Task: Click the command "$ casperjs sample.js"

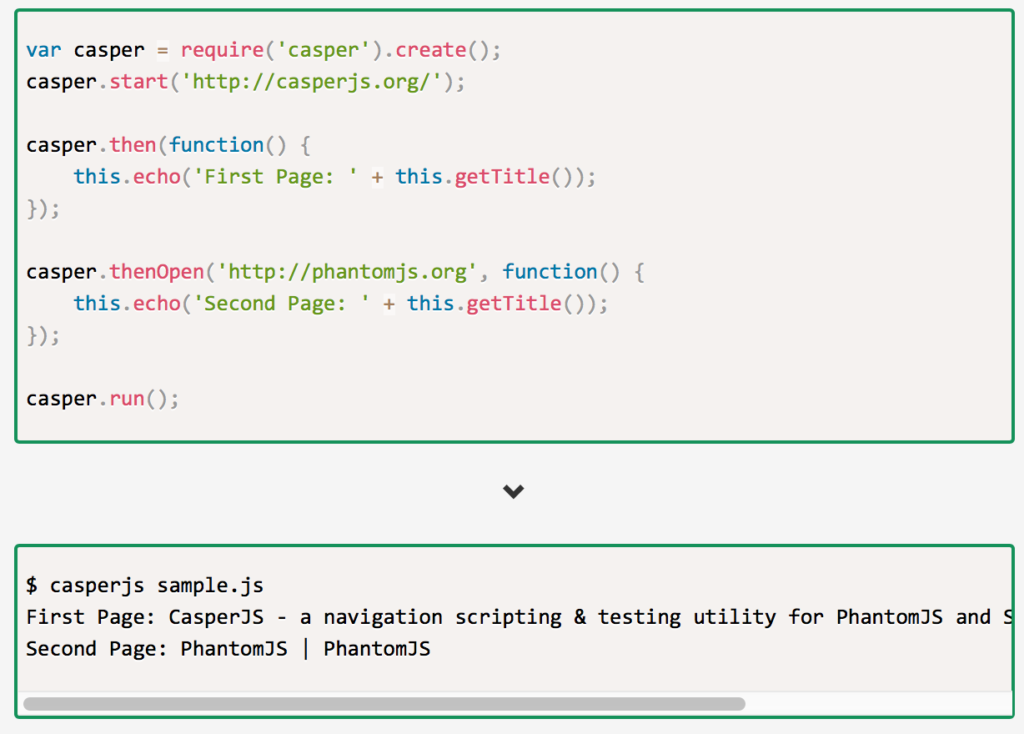Action: tap(145, 586)
